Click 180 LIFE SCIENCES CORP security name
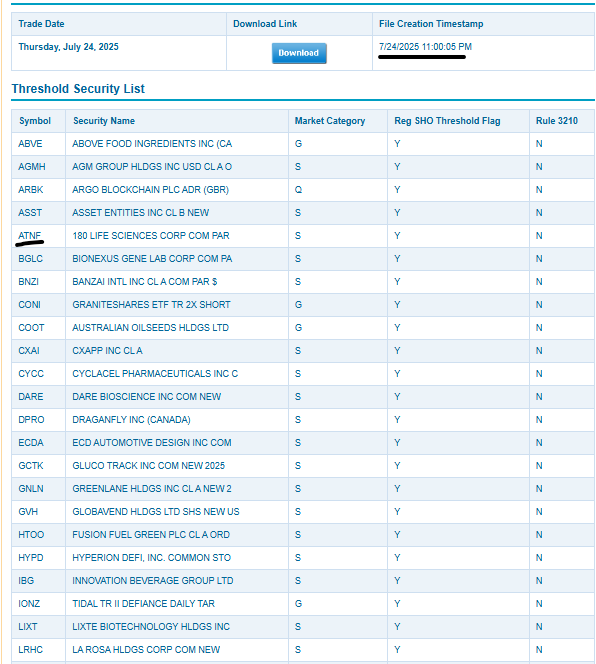 pyautogui.click(x=151, y=235)
